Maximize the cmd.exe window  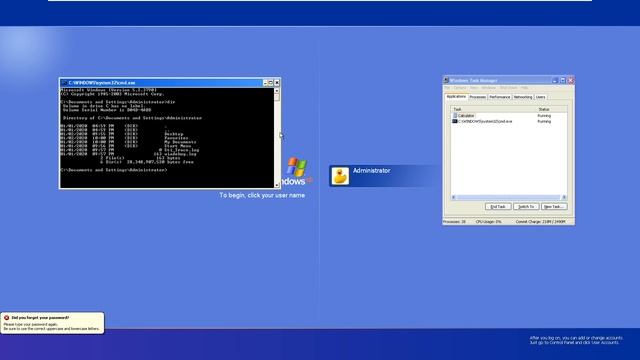coord(271,82)
